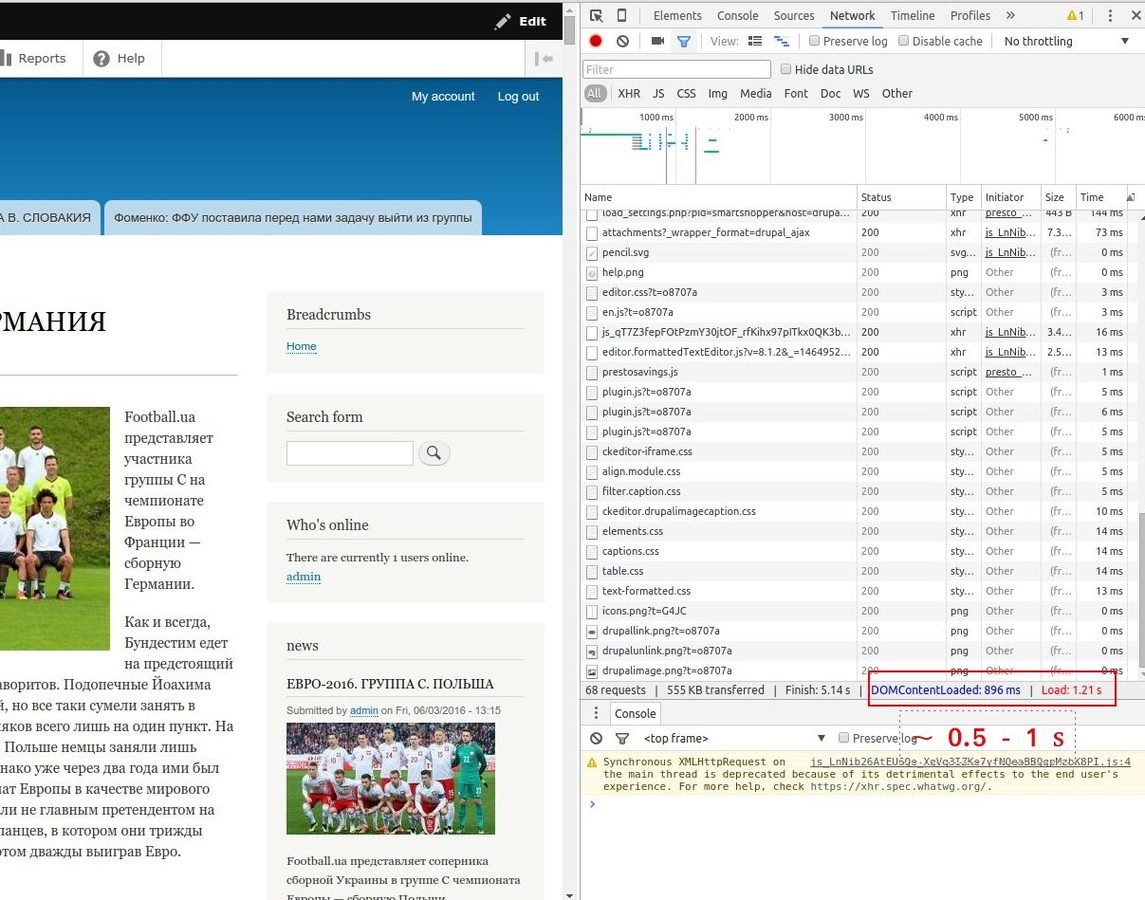Select the All request type filter

point(595,94)
